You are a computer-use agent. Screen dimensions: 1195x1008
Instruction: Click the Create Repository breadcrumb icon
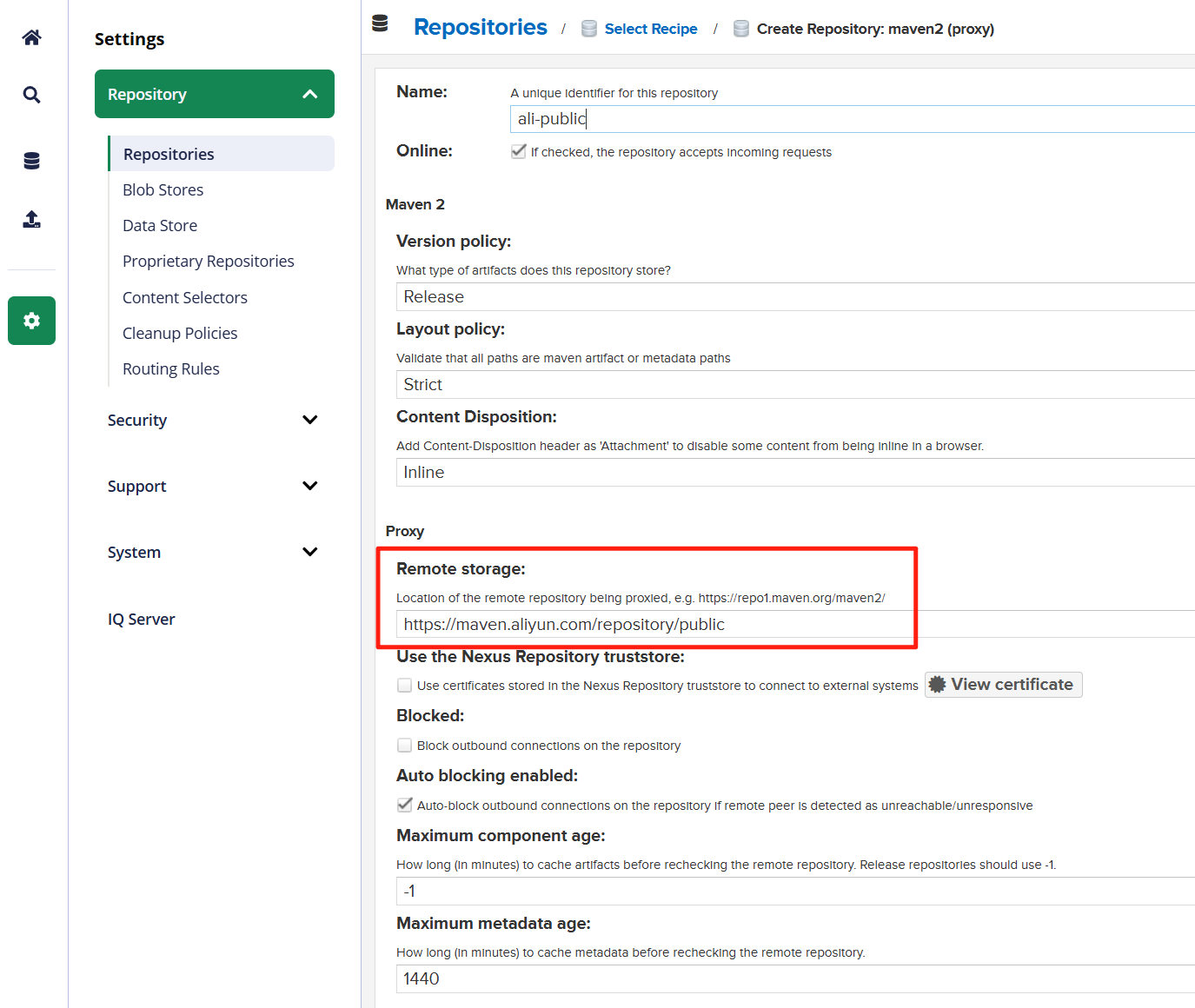pyautogui.click(x=741, y=29)
